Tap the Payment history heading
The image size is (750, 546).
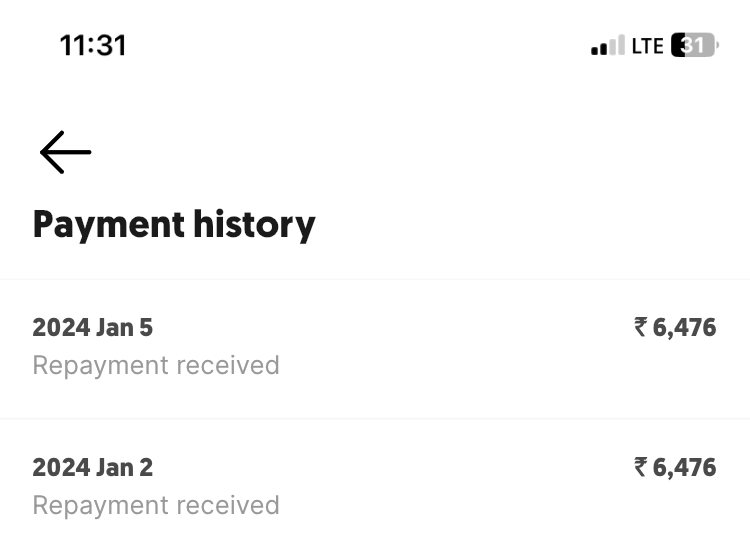coord(174,224)
